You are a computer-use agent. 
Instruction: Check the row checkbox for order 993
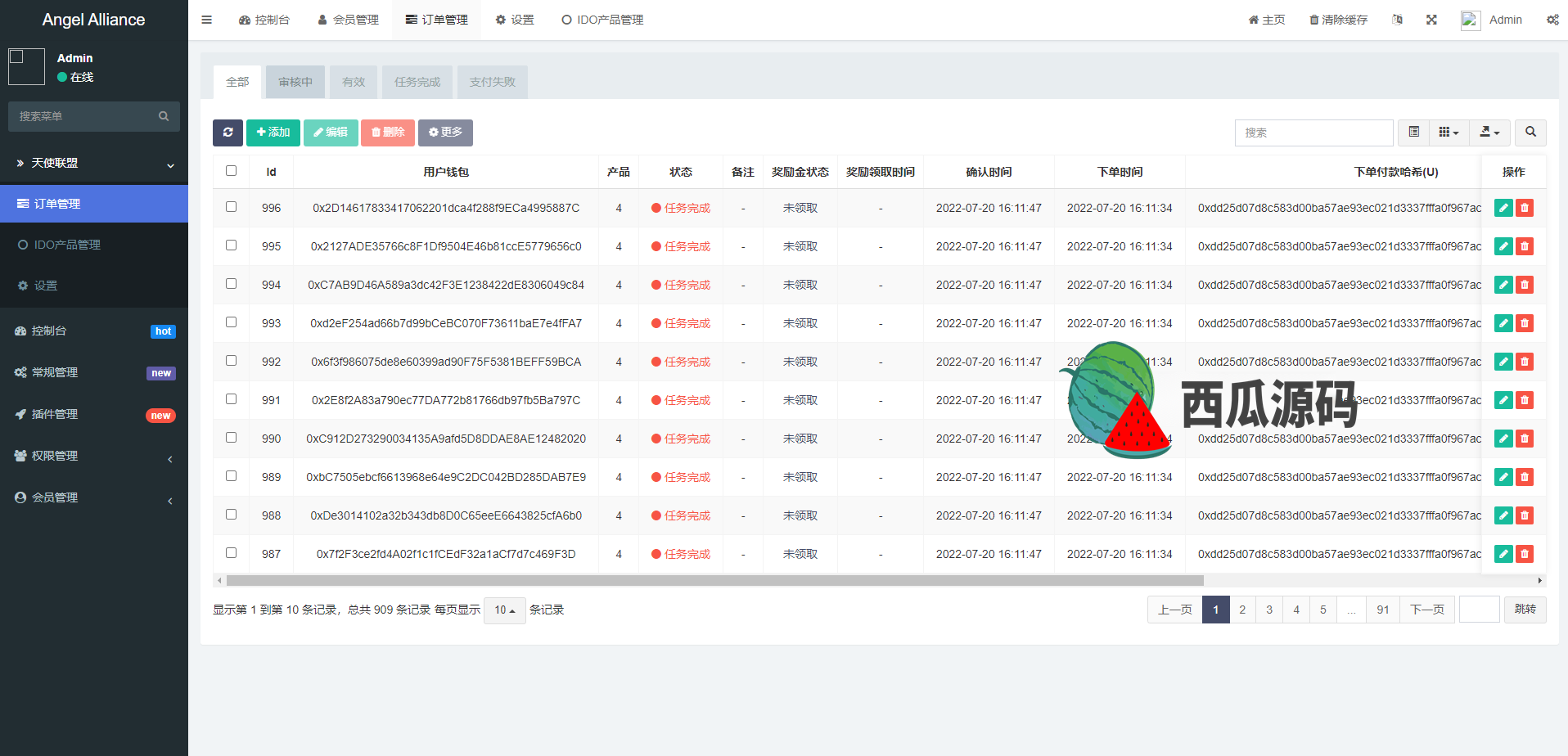[231, 322]
